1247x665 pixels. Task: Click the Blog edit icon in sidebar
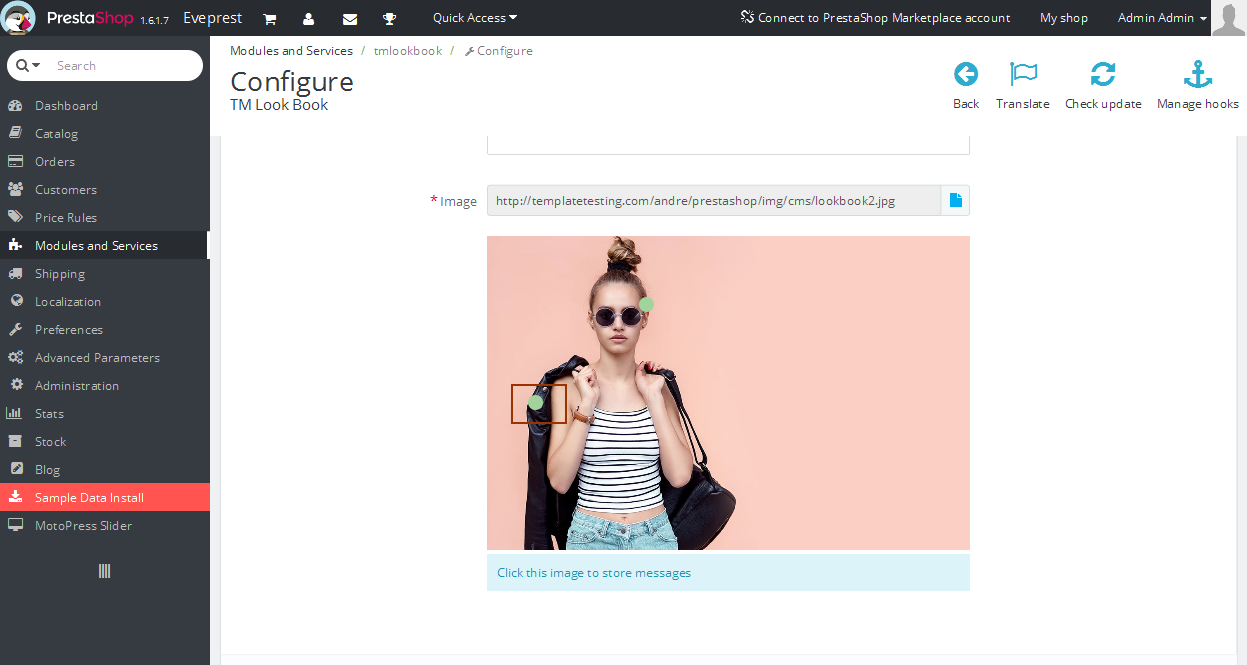pyautogui.click(x=15, y=469)
